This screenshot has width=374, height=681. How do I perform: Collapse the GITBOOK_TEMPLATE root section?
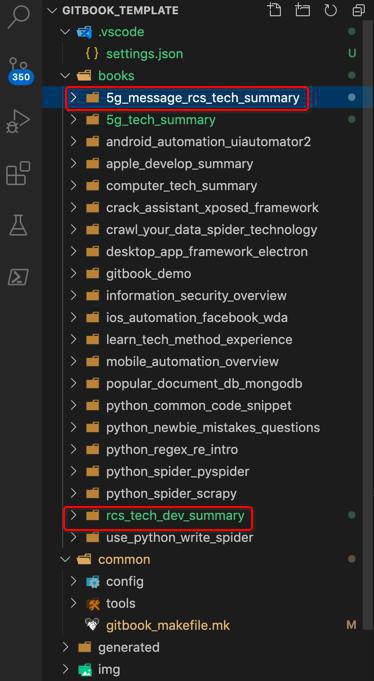click(53, 10)
